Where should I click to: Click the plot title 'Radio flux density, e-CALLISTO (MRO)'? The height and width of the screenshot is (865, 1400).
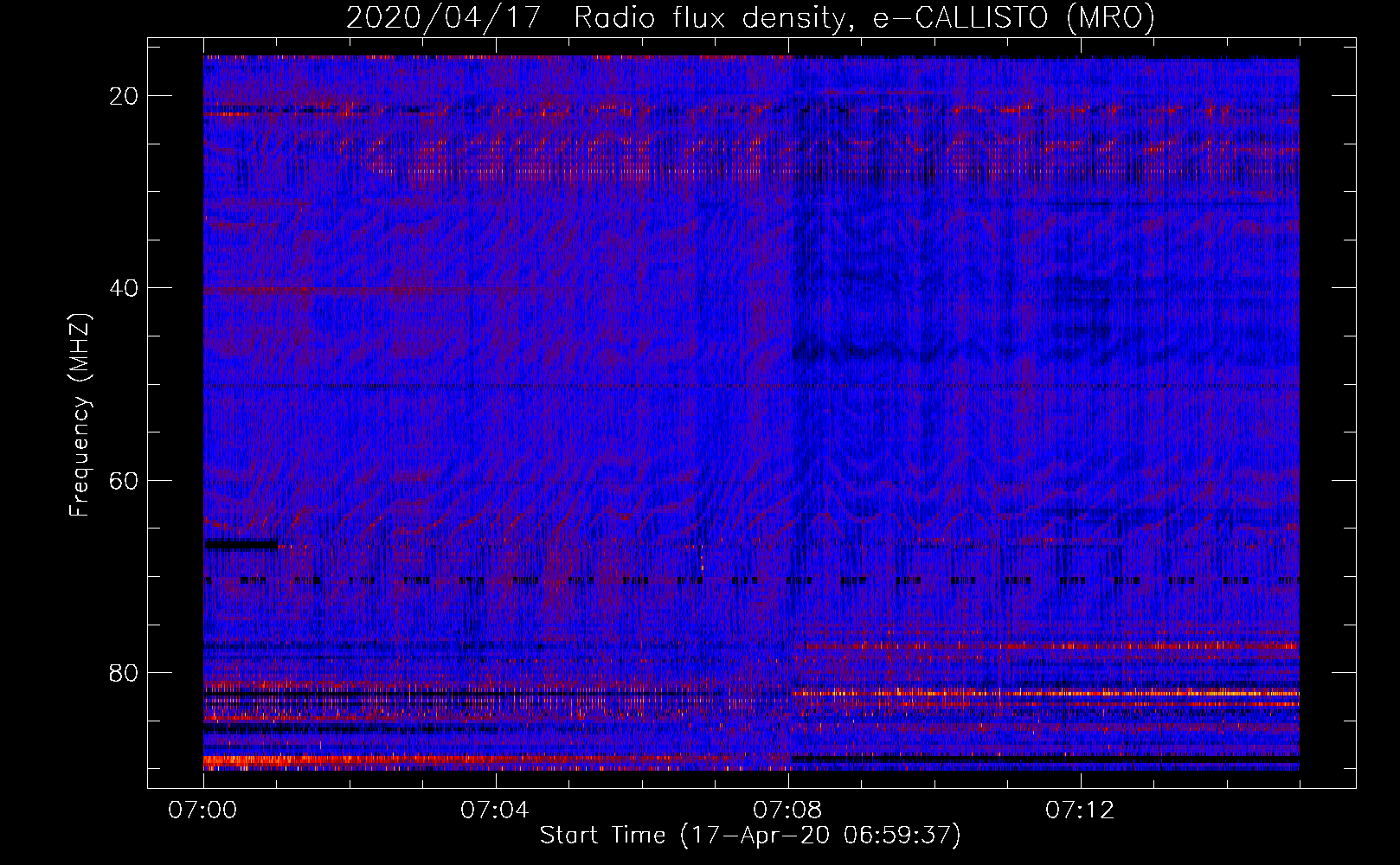pos(864,18)
